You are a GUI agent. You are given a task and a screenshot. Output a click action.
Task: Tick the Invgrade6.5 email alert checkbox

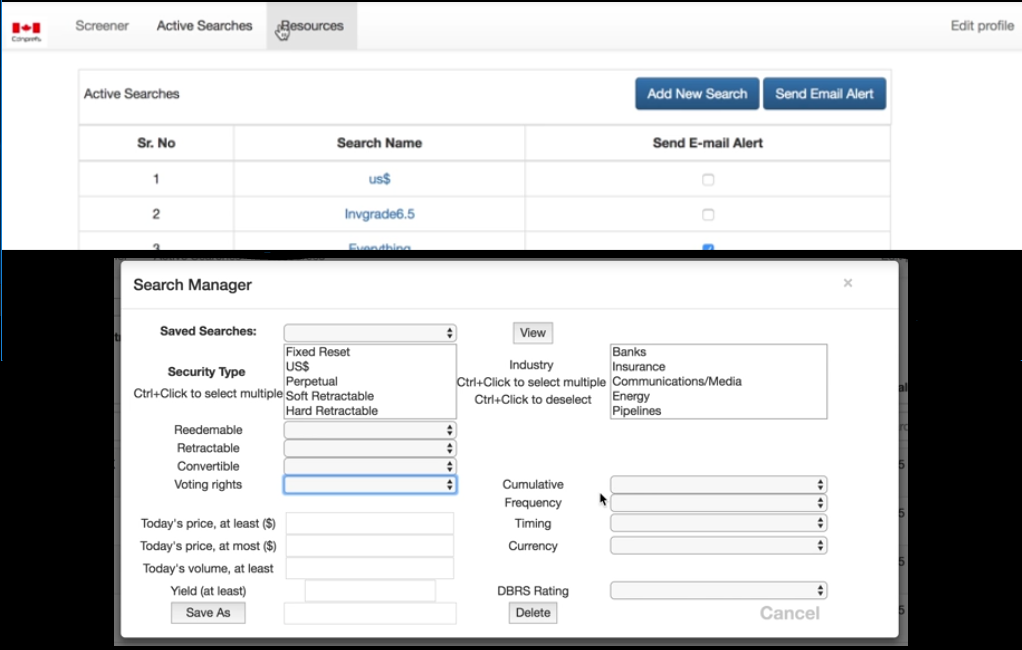click(708, 215)
